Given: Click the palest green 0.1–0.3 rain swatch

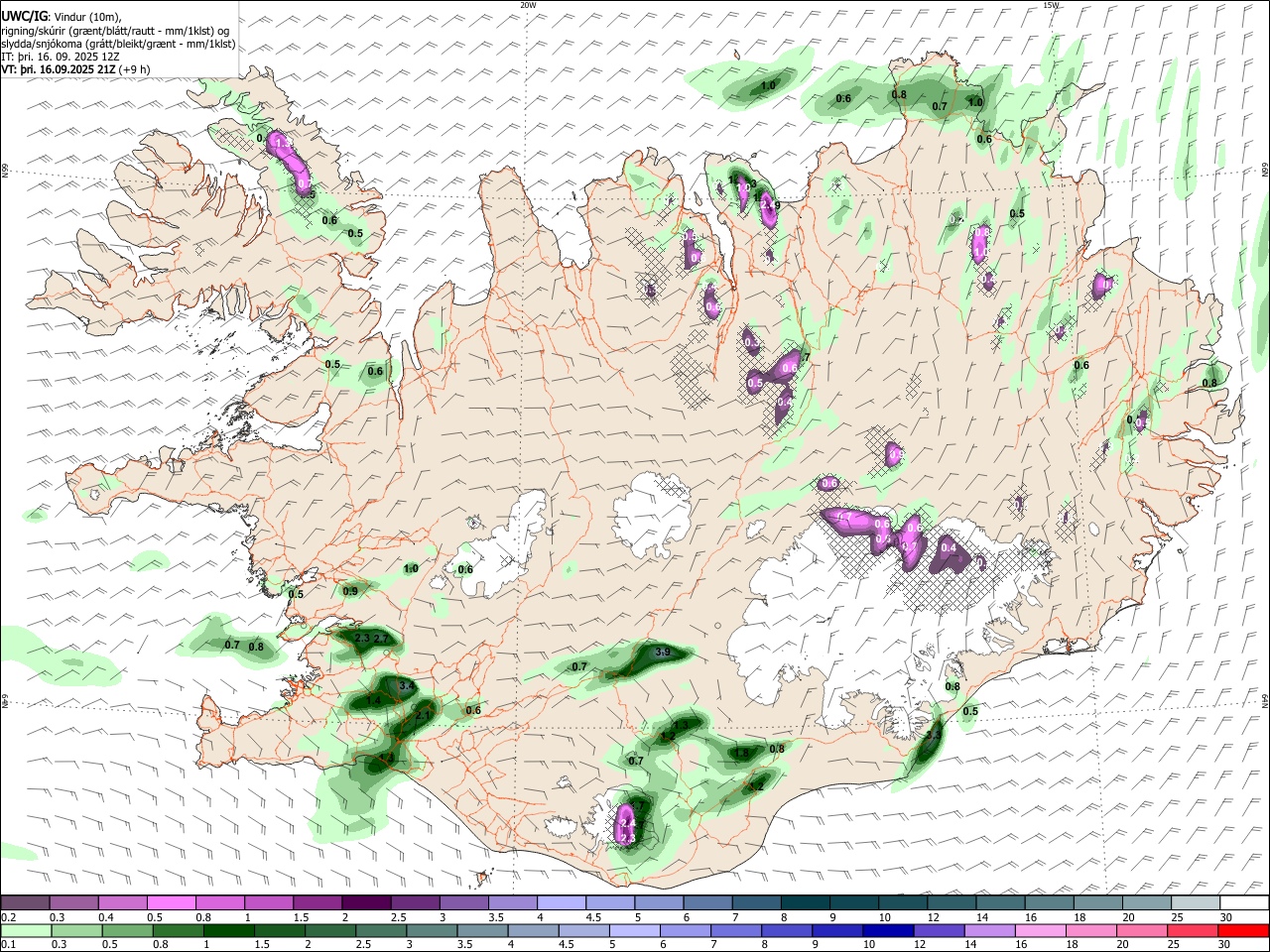Looking at the screenshot, I should coord(25,930).
